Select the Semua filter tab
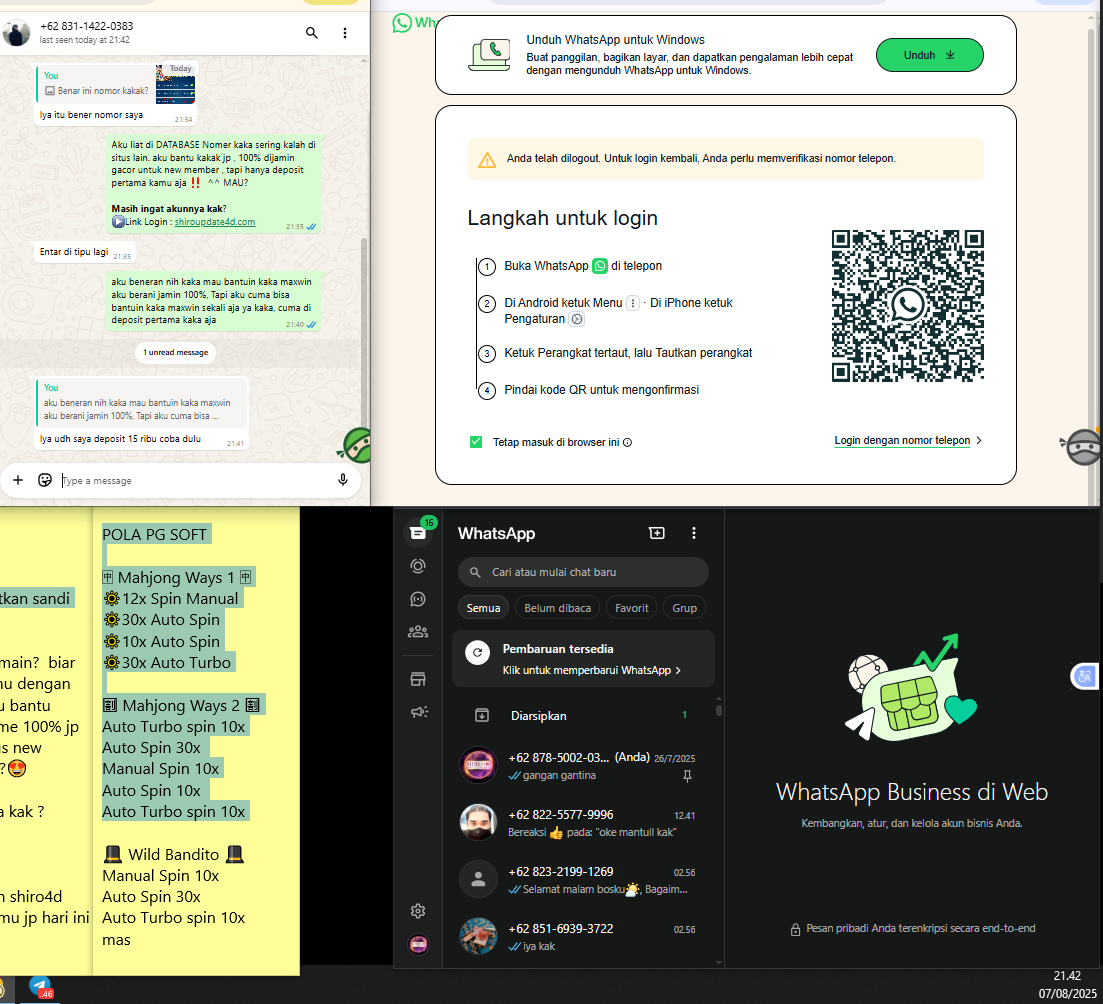The image size is (1103, 1004). (x=483, y=608)
